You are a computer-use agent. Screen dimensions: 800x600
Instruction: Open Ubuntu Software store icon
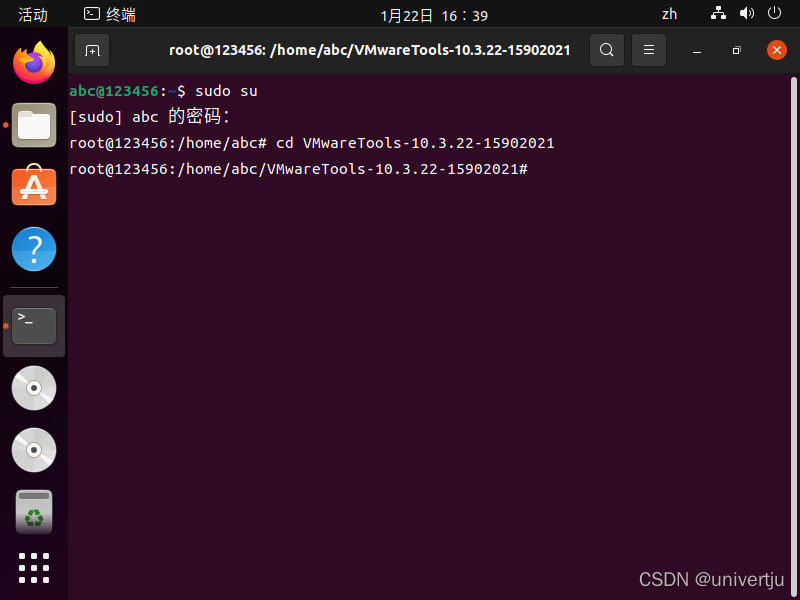tap(34, 187)
